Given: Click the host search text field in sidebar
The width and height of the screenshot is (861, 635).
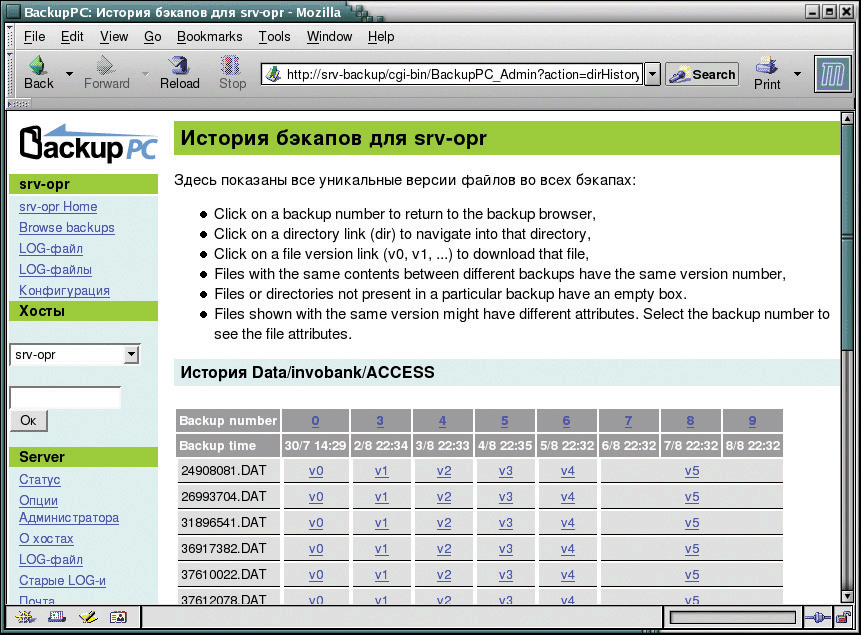Looking at the screenshot, I should click(x=65, y=397).
